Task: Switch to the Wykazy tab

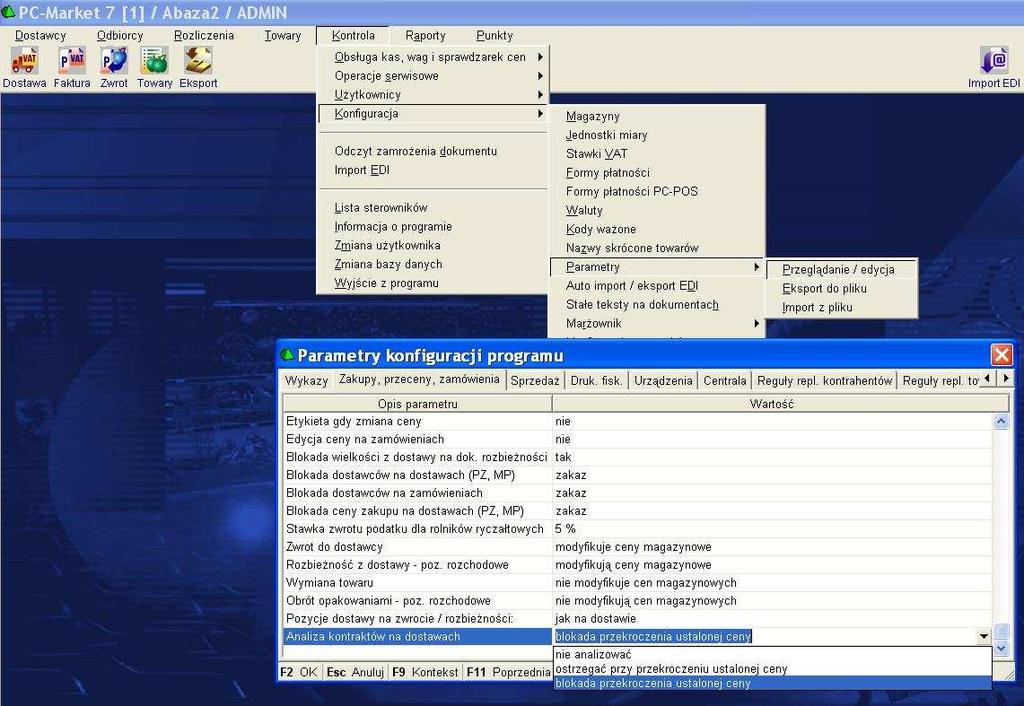Action: (306, 381)
